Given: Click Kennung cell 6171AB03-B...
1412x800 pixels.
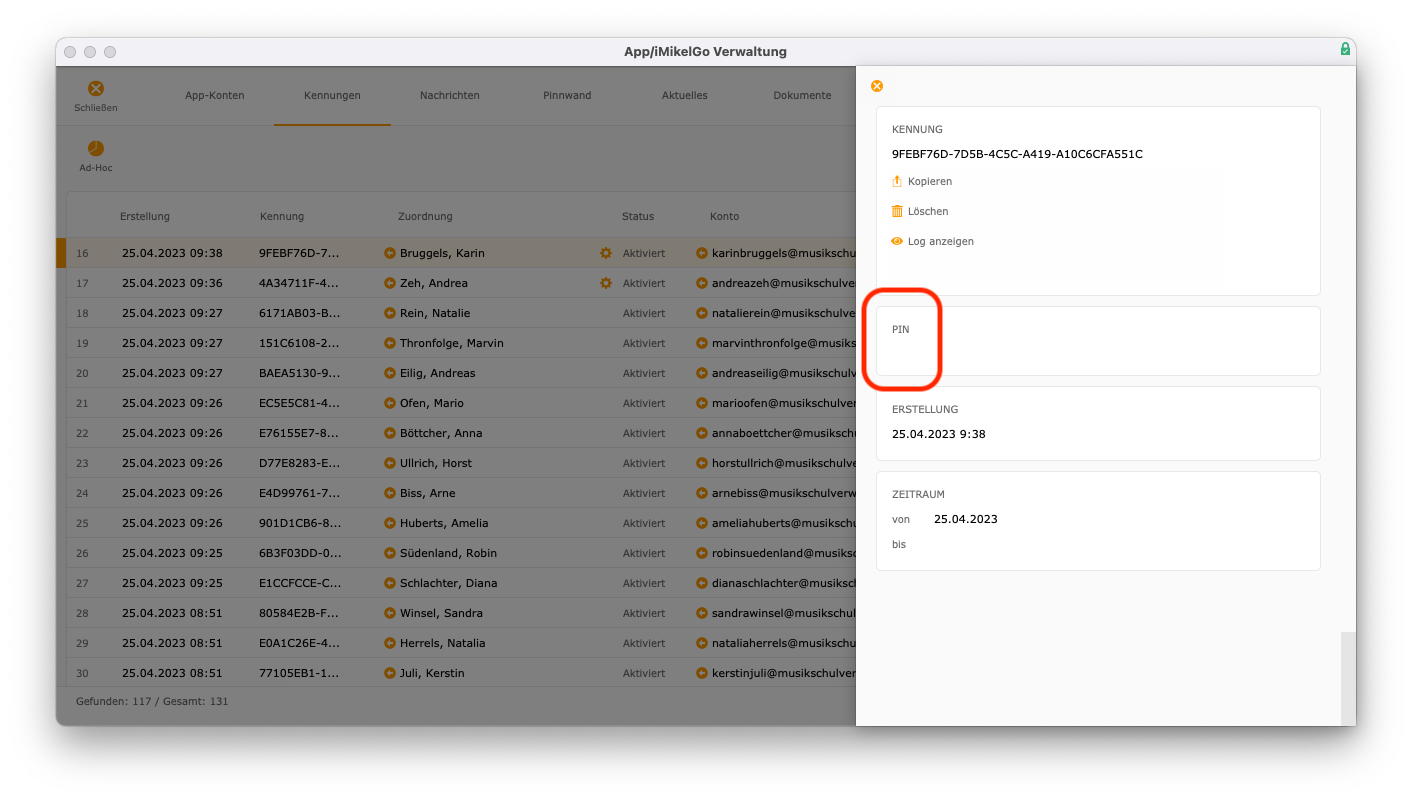Looking at the screenshot, I should coord(300,313).
